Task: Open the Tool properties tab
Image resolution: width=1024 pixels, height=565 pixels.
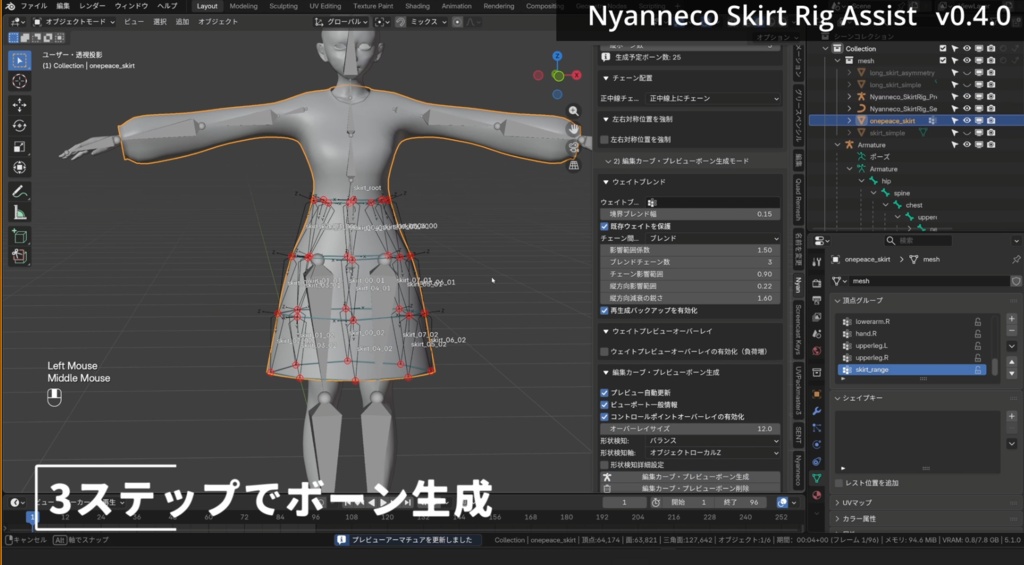Action: 816,262
